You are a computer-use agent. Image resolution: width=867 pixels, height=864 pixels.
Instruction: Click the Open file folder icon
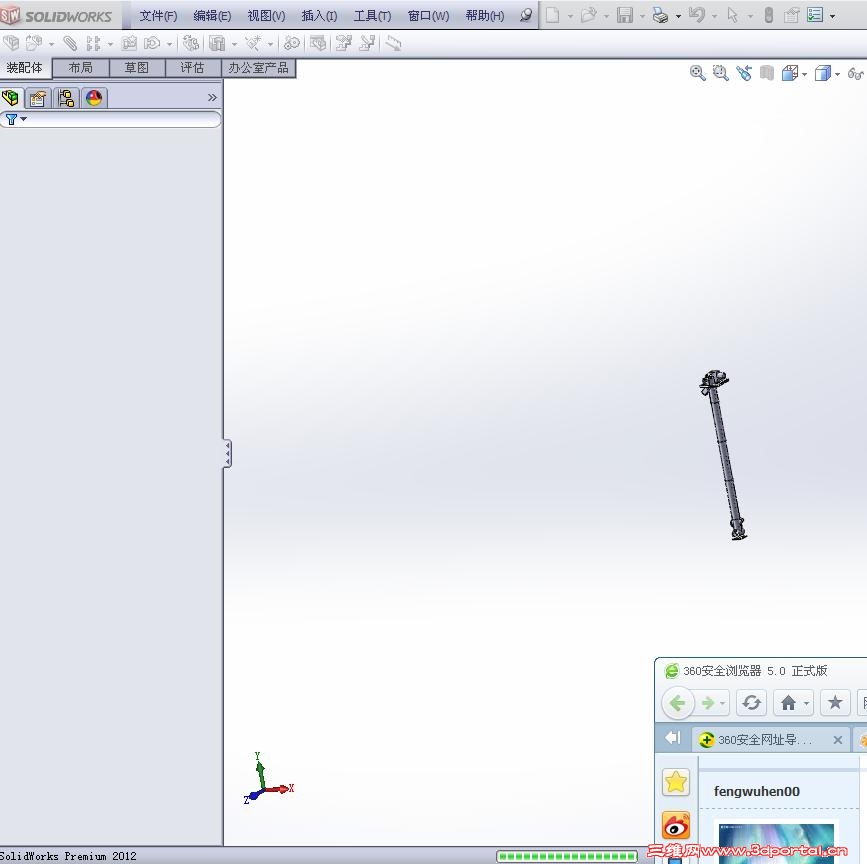coord(588,15)
